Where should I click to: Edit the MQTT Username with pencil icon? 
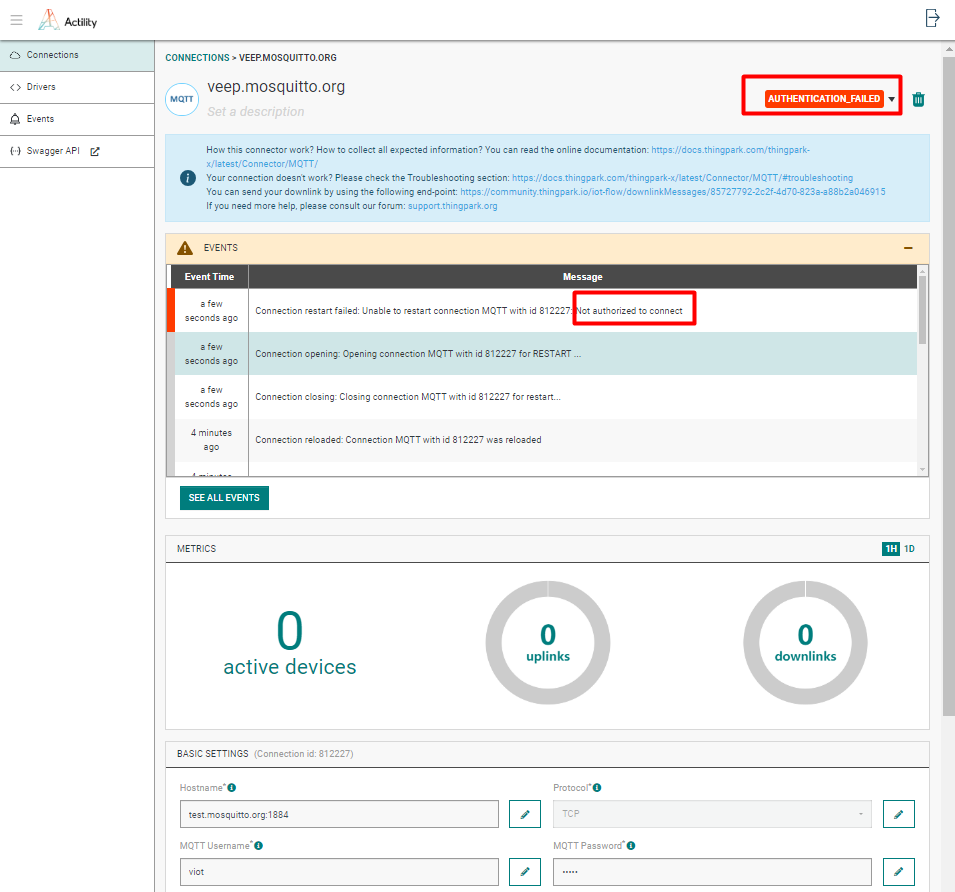coord(524,872)
